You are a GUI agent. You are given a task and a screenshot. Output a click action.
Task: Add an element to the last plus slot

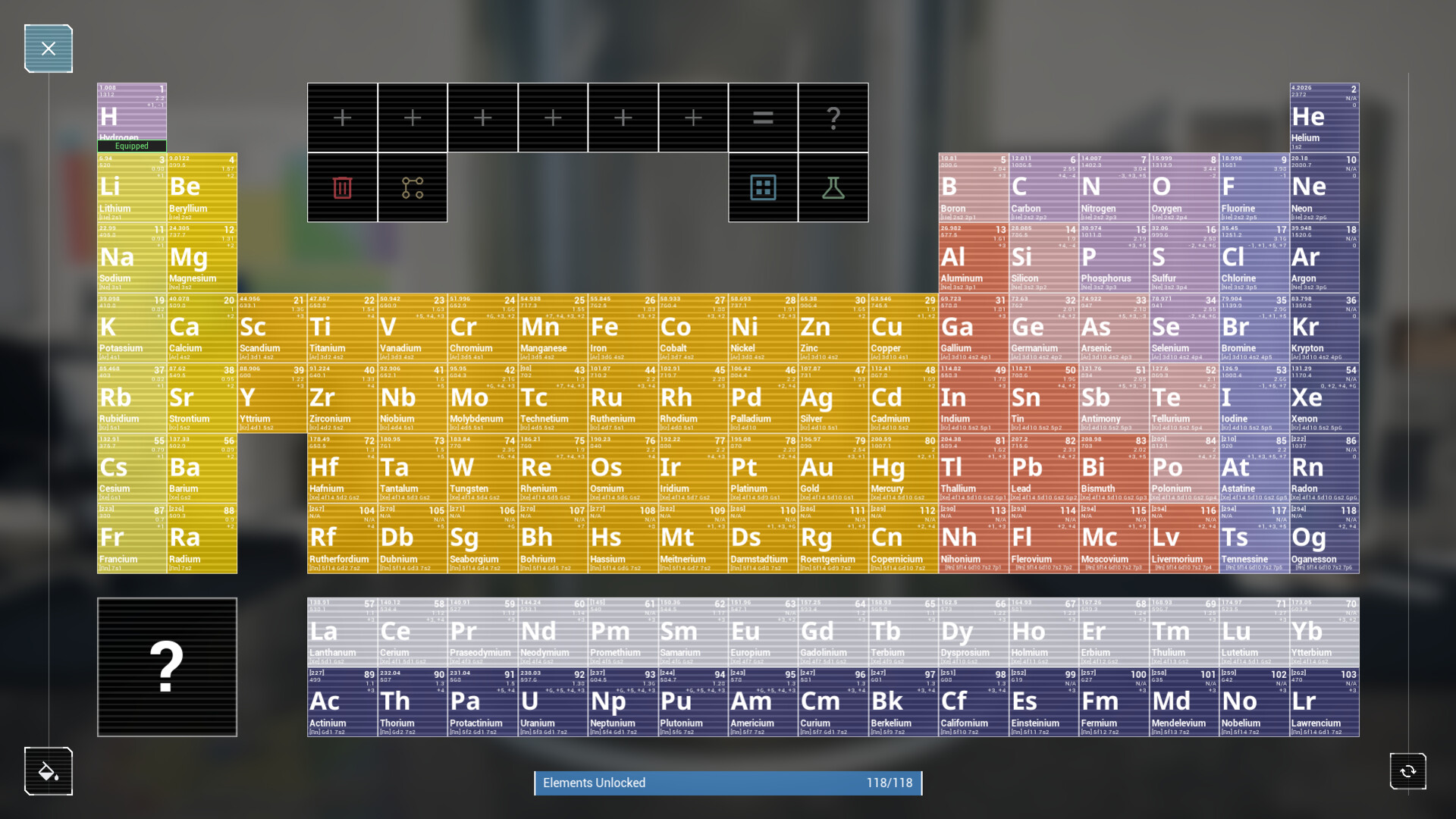(692, 117)
